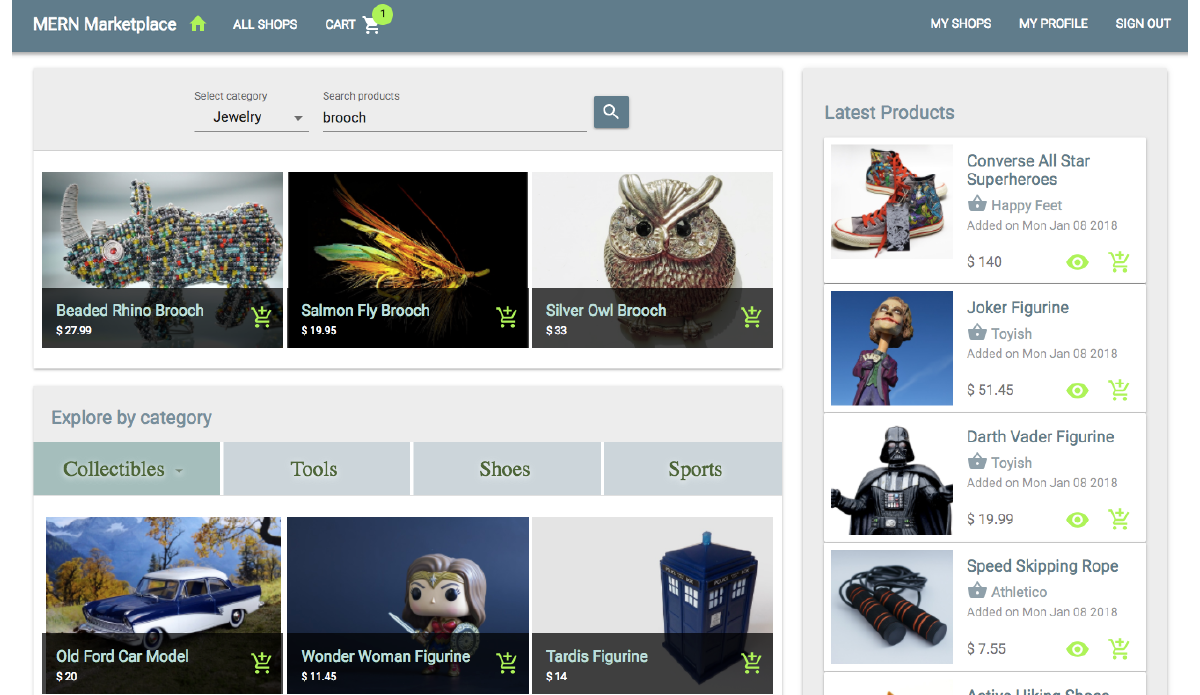
Task: View the Speed Skipping Rope product
Action: click(1077, 648)
